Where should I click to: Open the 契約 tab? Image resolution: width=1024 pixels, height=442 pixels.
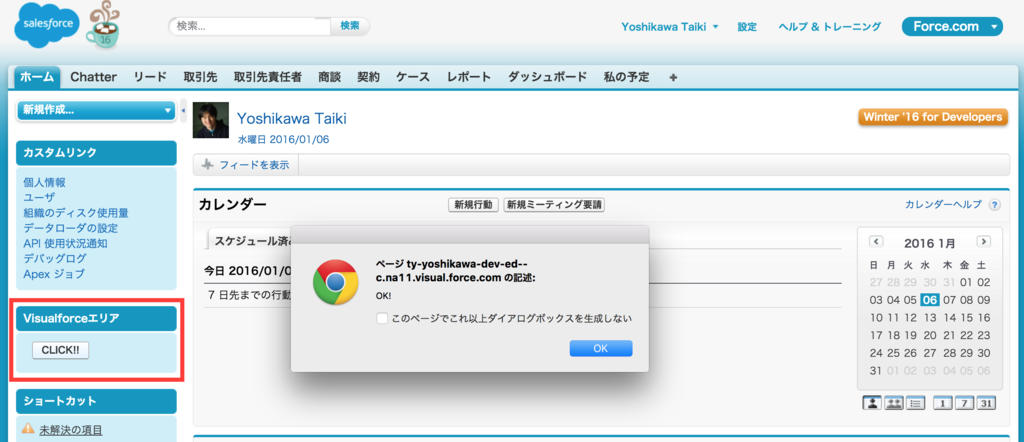point(368,77)
